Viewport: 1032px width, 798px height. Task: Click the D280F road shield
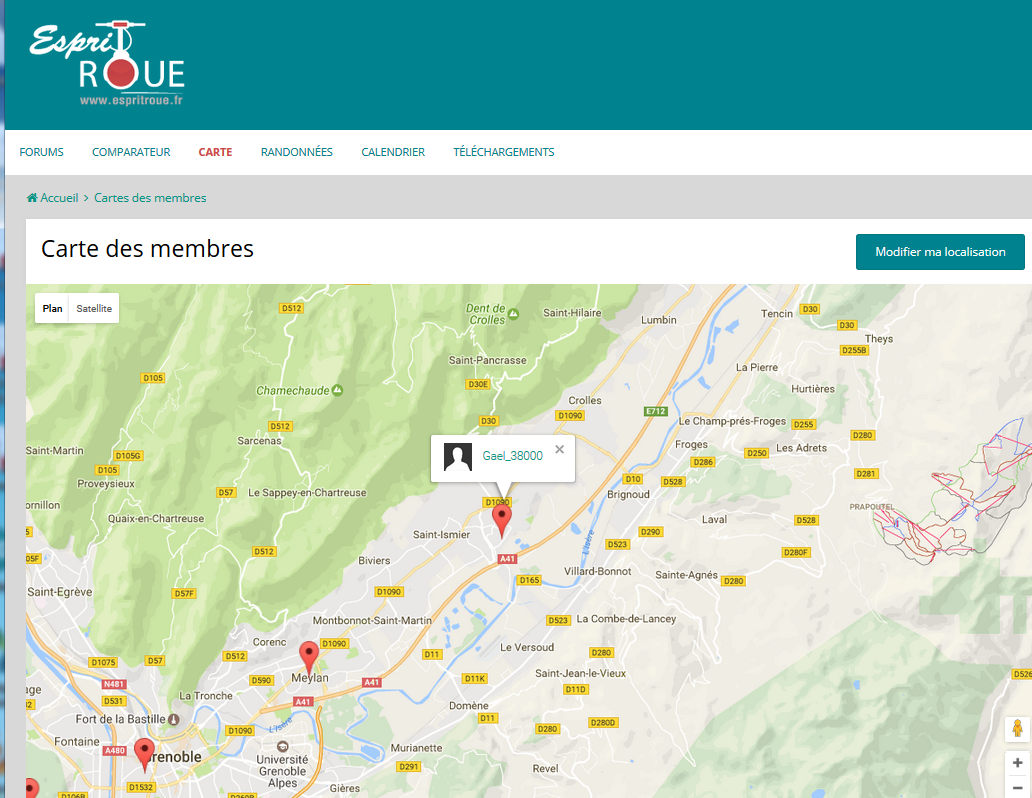(796, 552)
